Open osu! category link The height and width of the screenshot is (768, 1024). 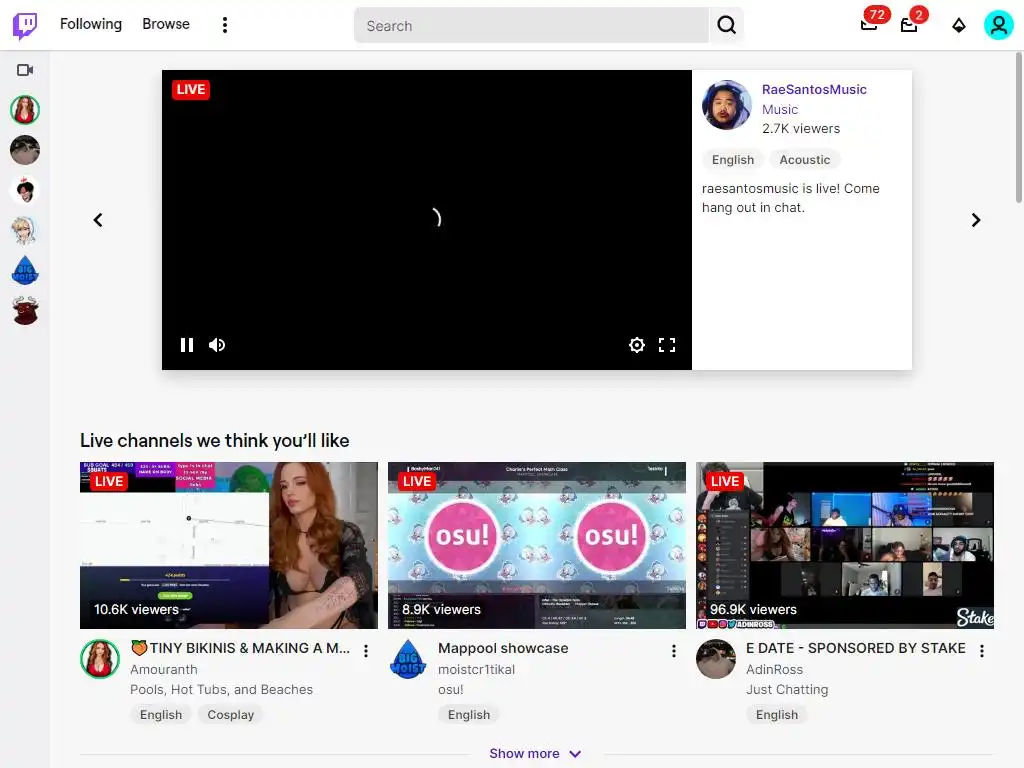[451, 690]
